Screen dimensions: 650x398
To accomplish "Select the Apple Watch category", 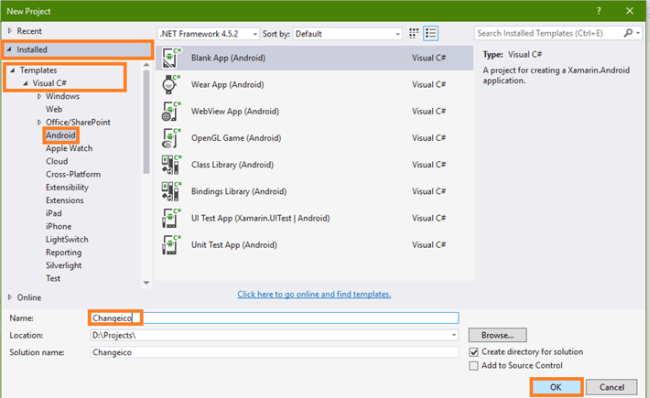I will pyautogui.click(x=69, y=148).
